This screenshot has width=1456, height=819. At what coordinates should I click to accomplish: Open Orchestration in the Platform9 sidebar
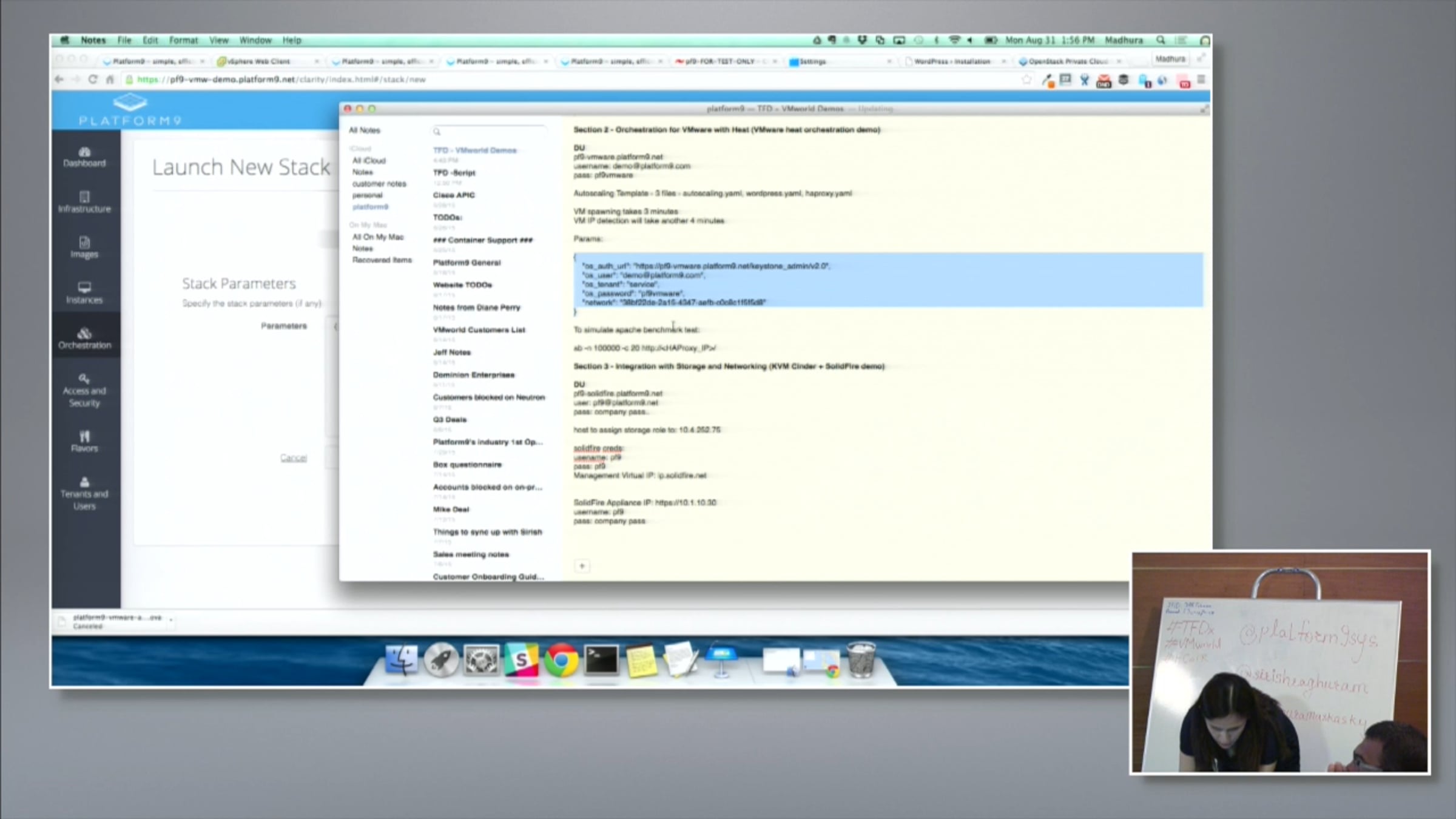(84, 339)
